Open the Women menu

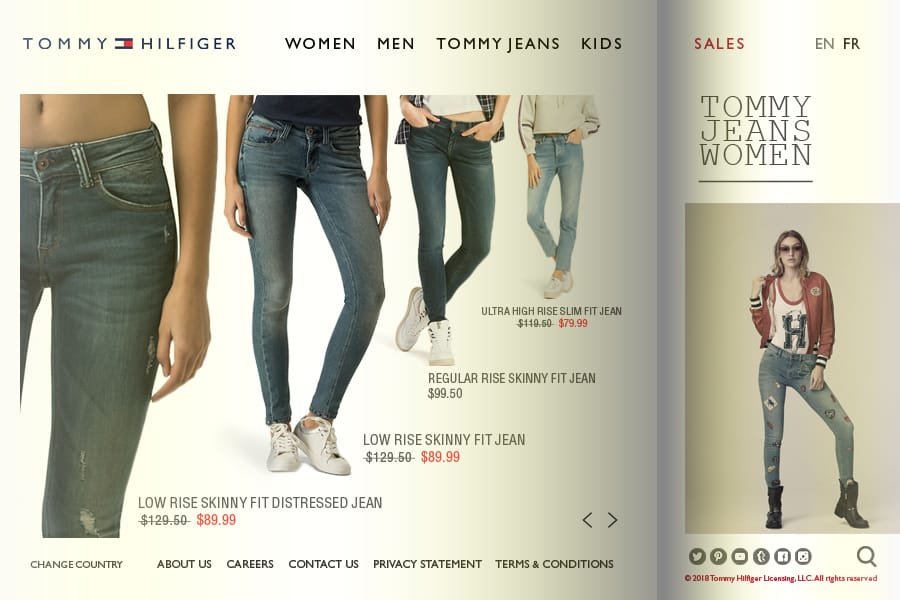pos(320,44)
